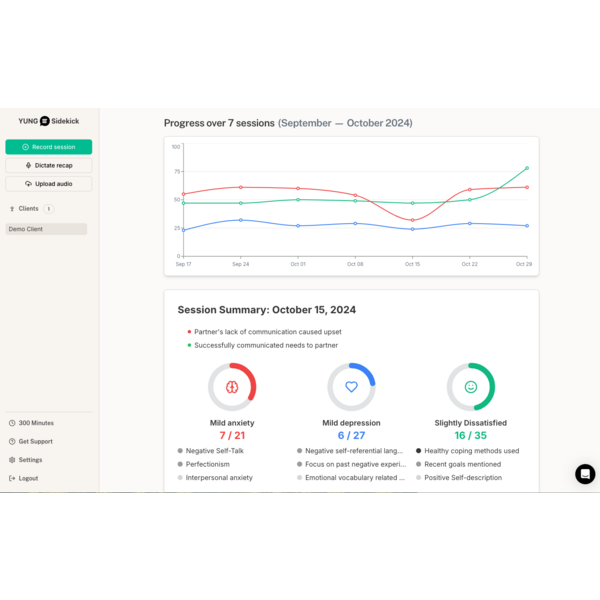Click Interpersonal anxiety item
Screen dimensions: 600x600
(x=215, y=478)
